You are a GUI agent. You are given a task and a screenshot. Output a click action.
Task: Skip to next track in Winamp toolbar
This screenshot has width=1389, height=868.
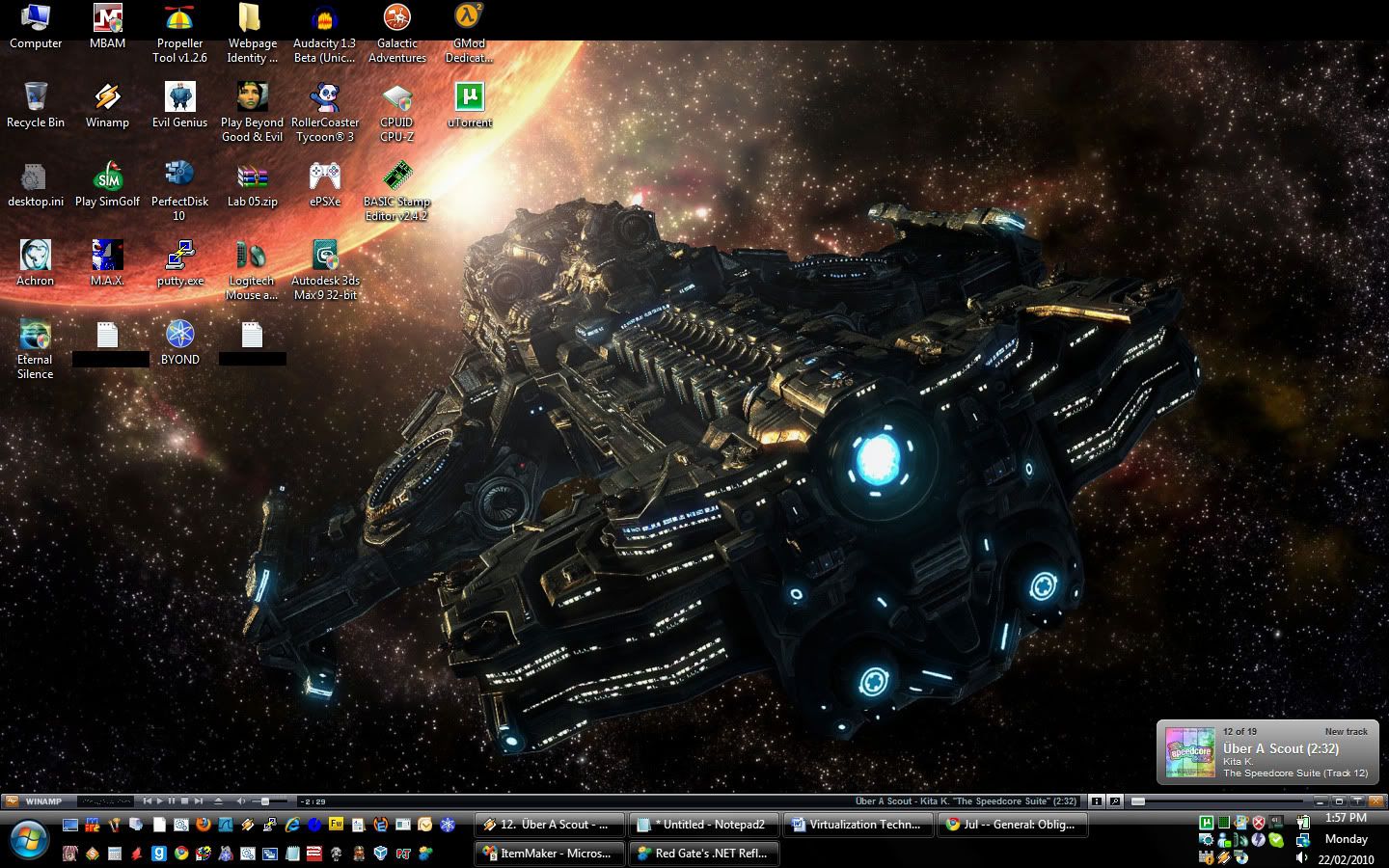[198, 801]
